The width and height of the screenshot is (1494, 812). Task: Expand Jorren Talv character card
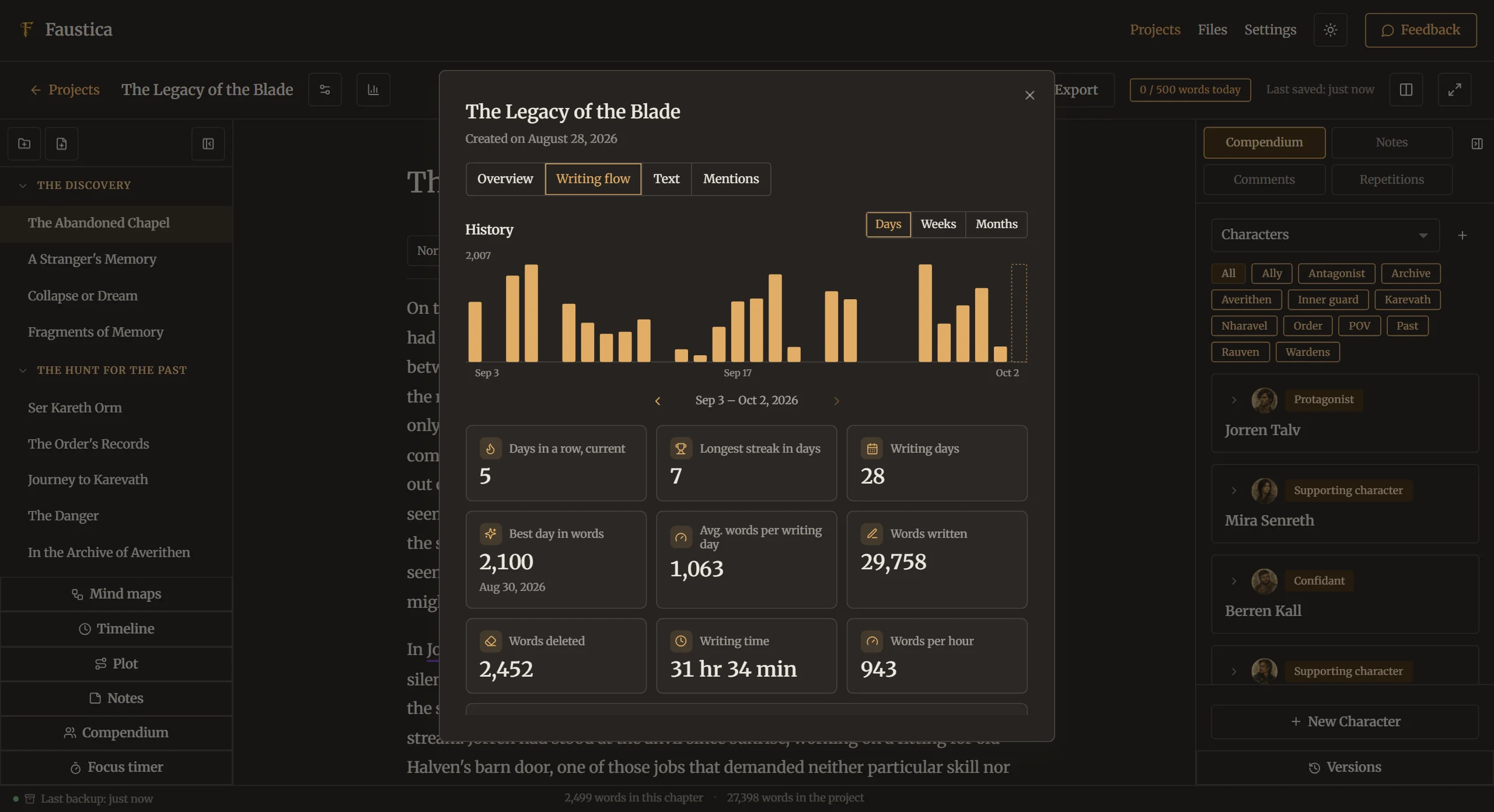[x=1234, y=400]
